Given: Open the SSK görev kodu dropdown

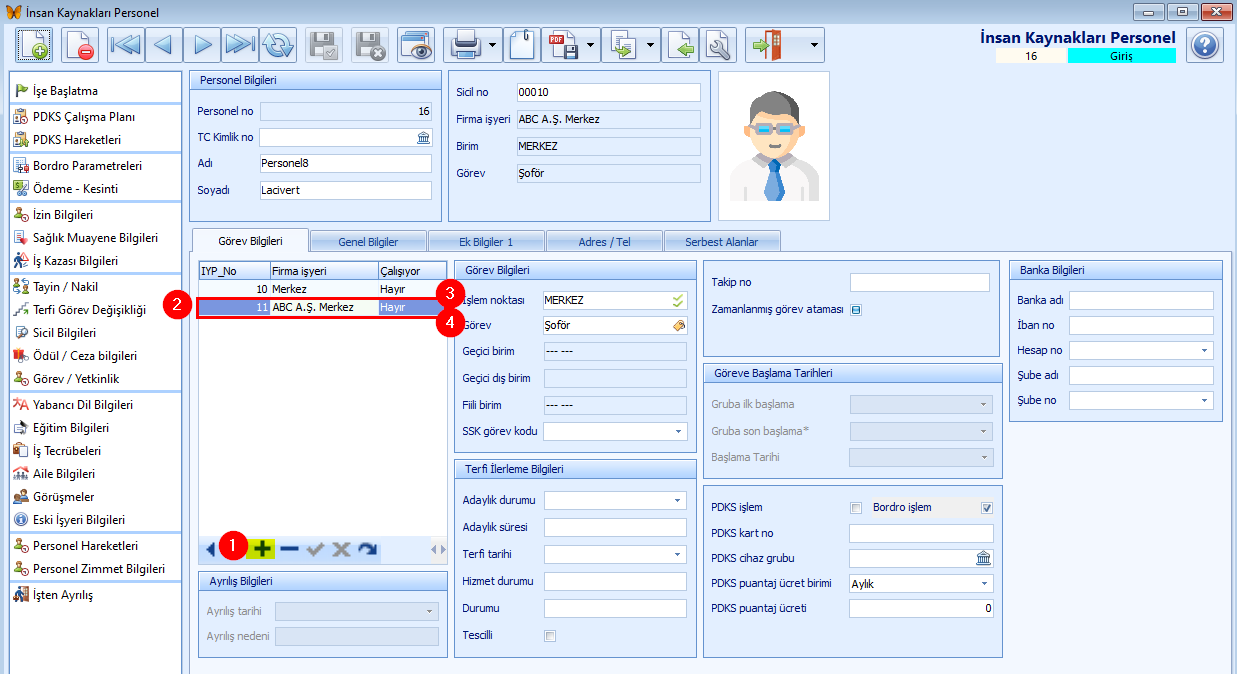Looking at the screenshot, I should (678, 432).
